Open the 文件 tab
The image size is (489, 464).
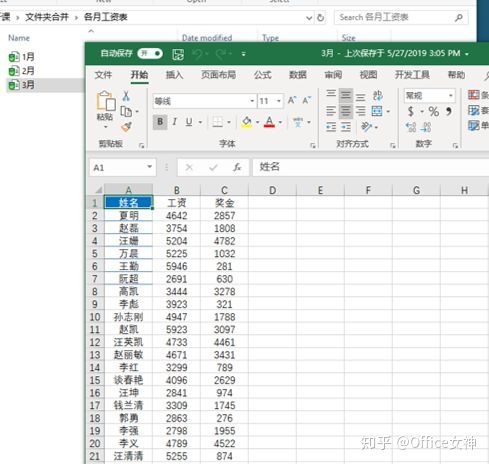click(103, 75)
